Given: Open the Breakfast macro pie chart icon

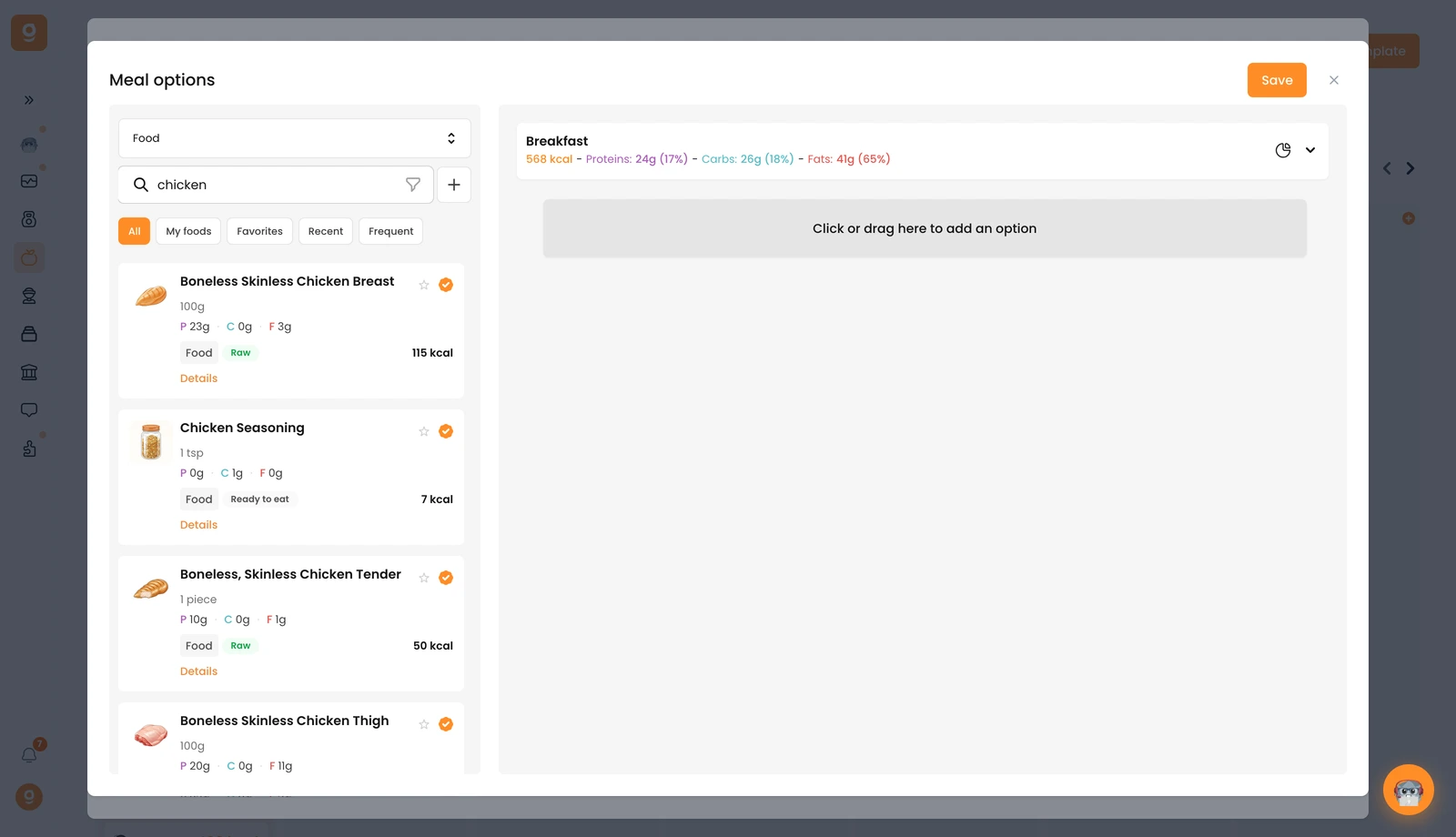Looking at the screenshot, I should point(1283,150).
